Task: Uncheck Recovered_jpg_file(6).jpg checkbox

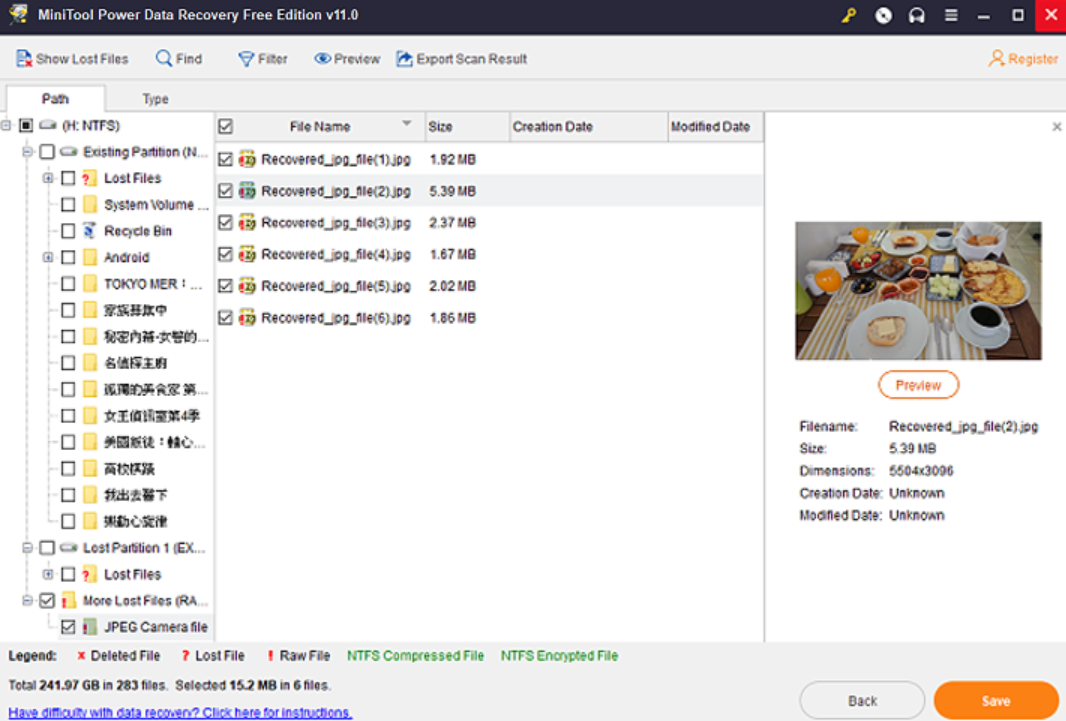Action: point(226,318)
